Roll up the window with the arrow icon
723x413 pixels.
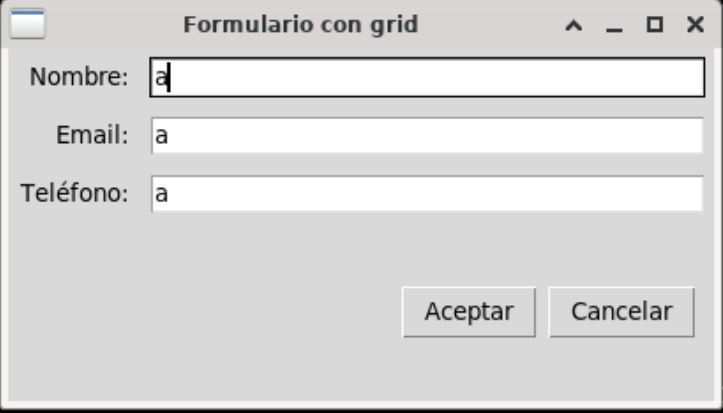click(573, 26)
